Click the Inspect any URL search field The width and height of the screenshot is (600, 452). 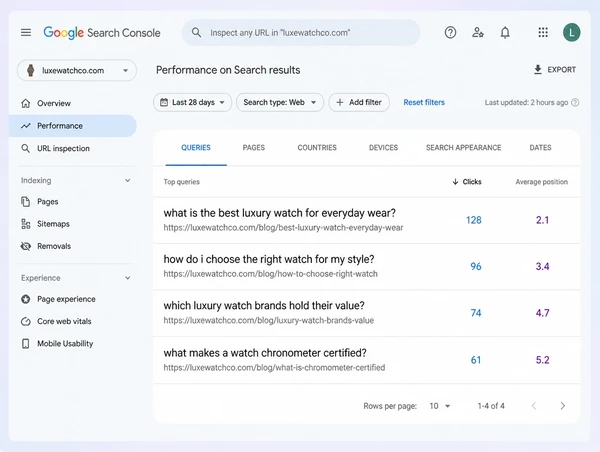301,33
